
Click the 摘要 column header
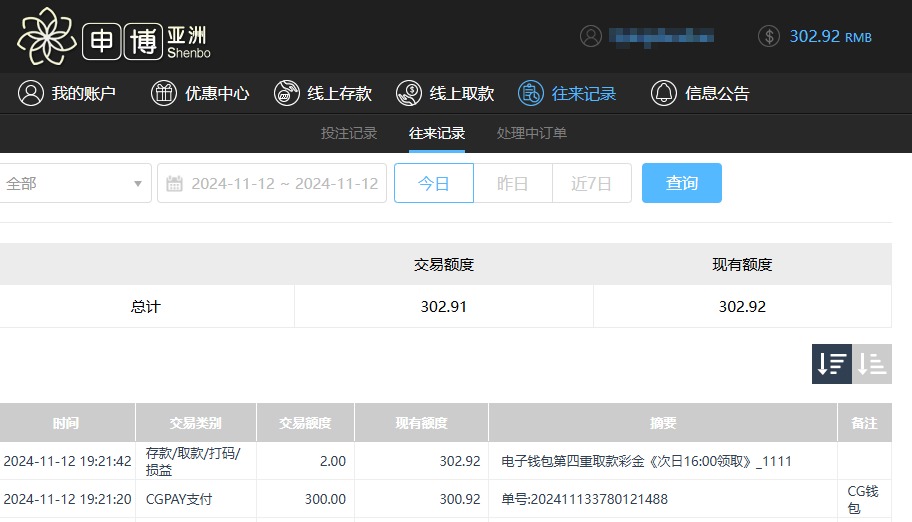coord(663,423)
